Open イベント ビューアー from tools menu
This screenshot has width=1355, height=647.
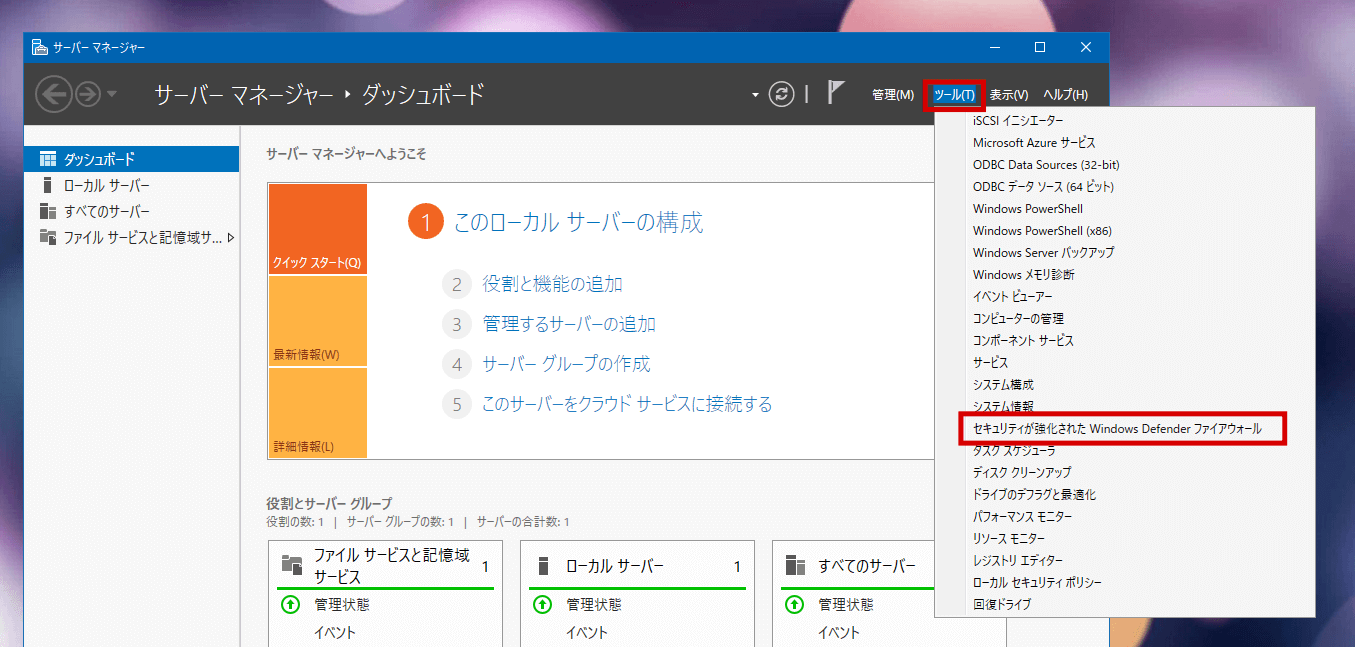pyautogui.click(x=1012, y=297)
